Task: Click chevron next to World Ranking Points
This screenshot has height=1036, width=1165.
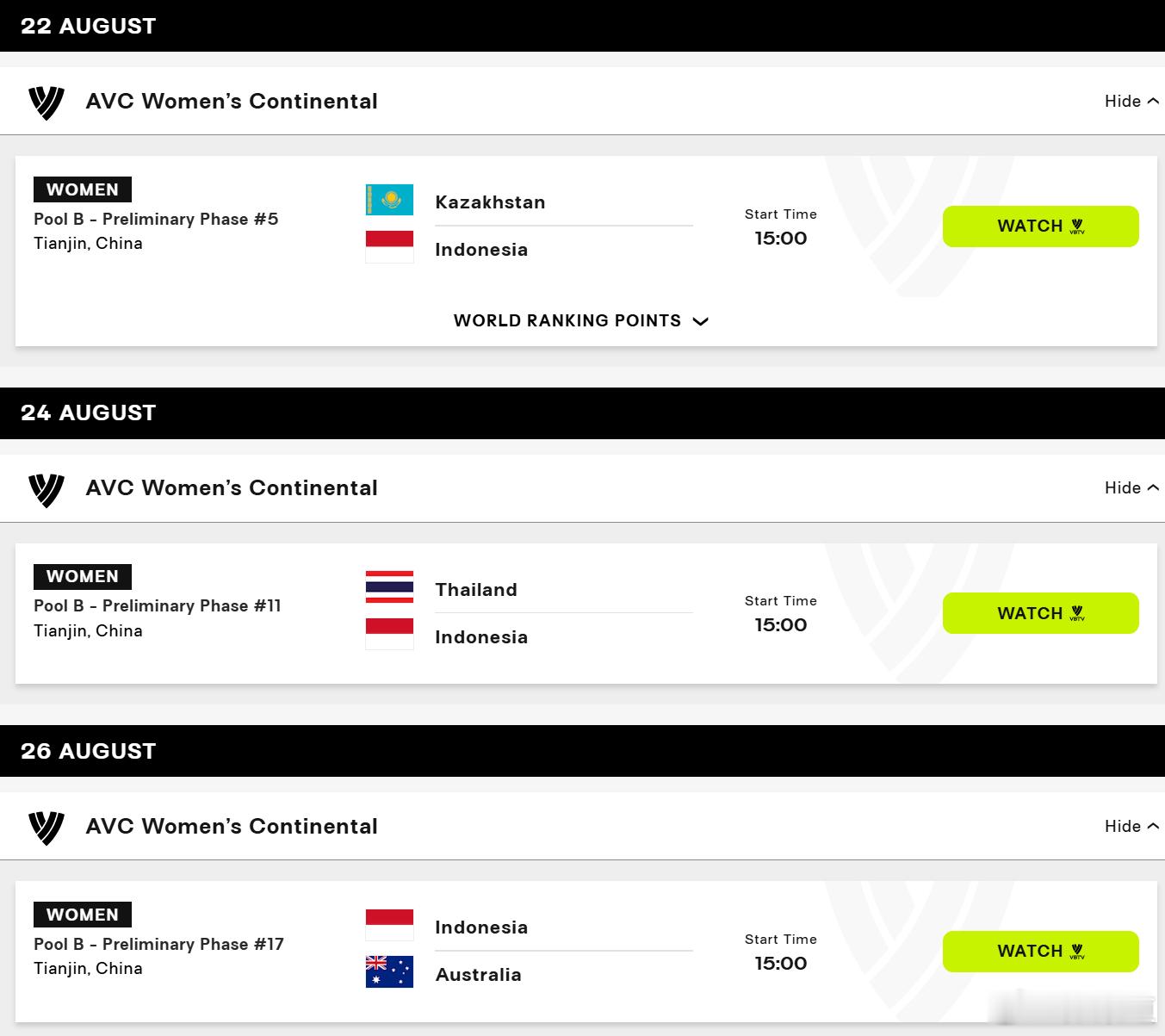Action: click(701, 321)
